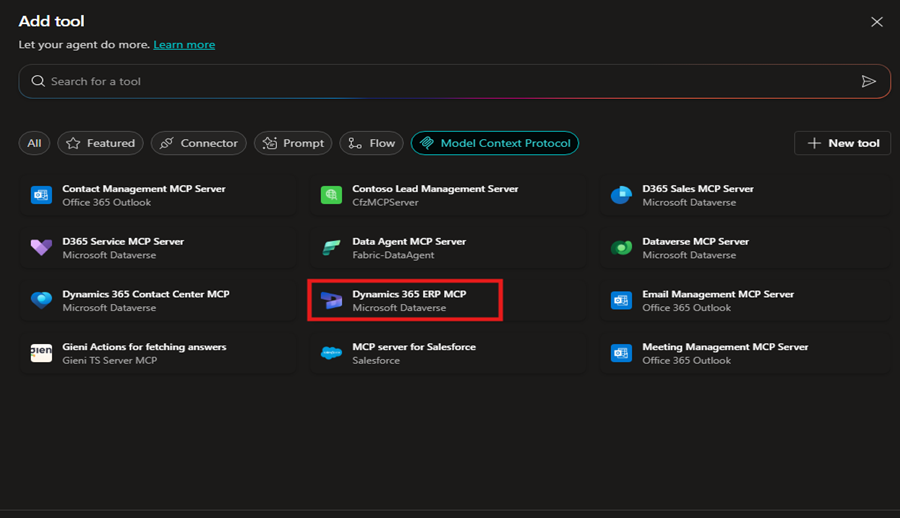Click the D365 Sales MCP Server icon

[621, 195]
